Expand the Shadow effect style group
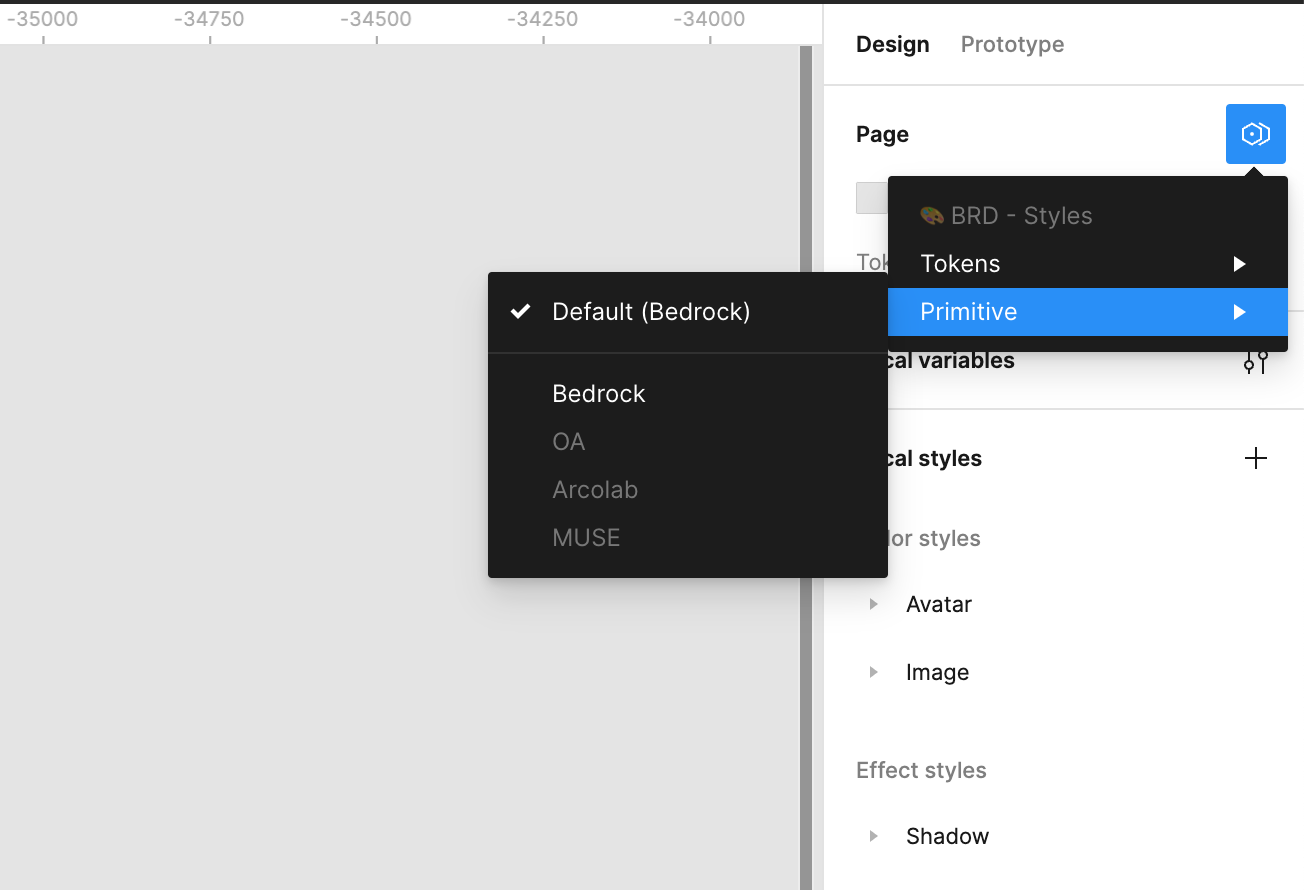 point(874,836)
